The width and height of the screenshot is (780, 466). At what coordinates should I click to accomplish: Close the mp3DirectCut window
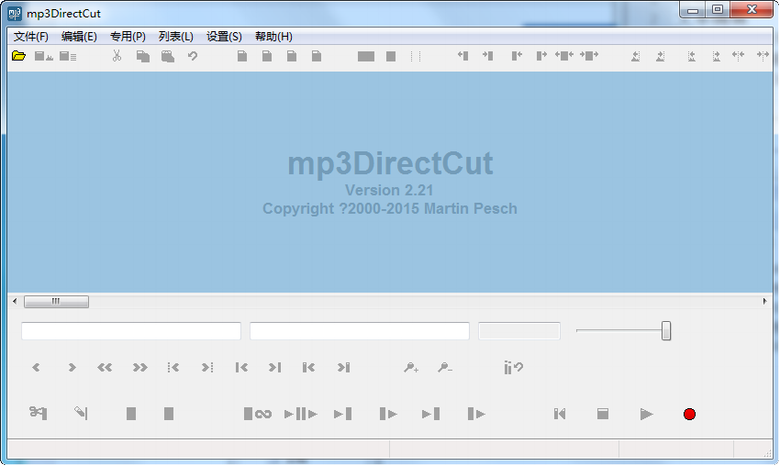click(x=752, y=9)
